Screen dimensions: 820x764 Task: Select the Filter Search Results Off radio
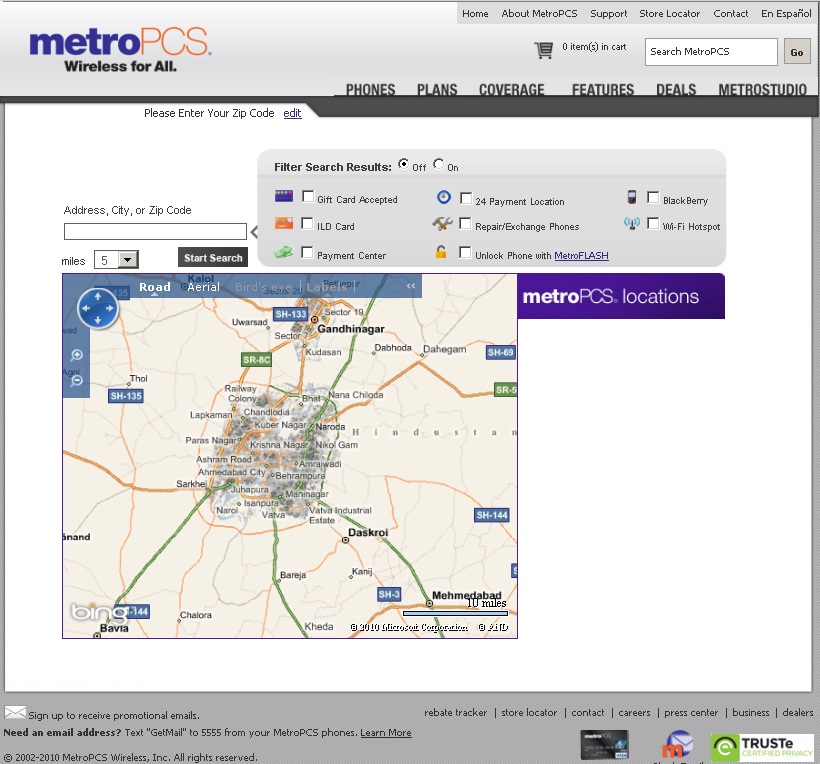point(403,164)
